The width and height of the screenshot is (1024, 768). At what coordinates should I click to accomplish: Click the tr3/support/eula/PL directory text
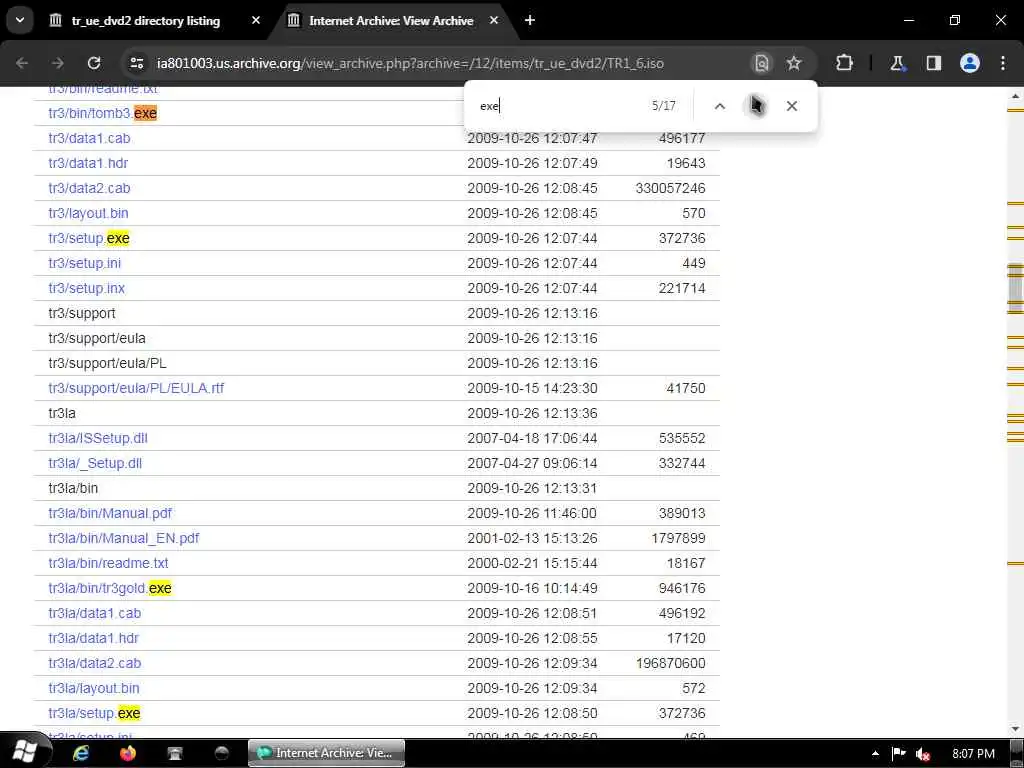[107, 363]
